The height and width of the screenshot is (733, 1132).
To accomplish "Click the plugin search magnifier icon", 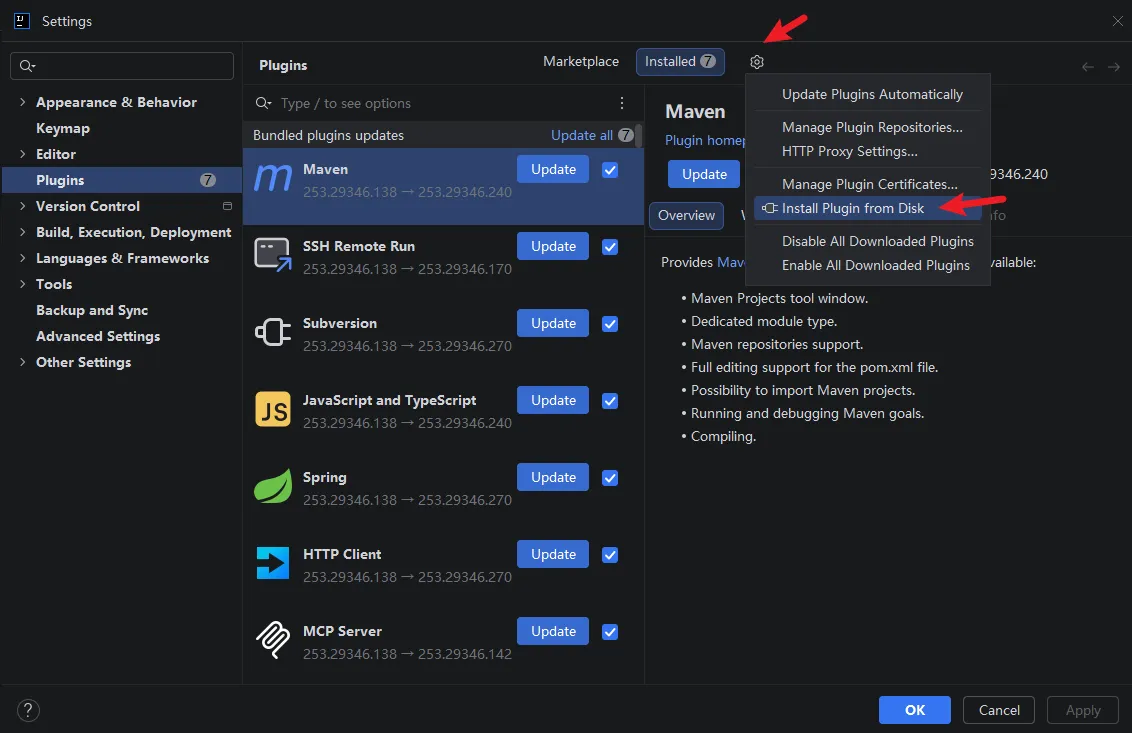I will (264, 103).
